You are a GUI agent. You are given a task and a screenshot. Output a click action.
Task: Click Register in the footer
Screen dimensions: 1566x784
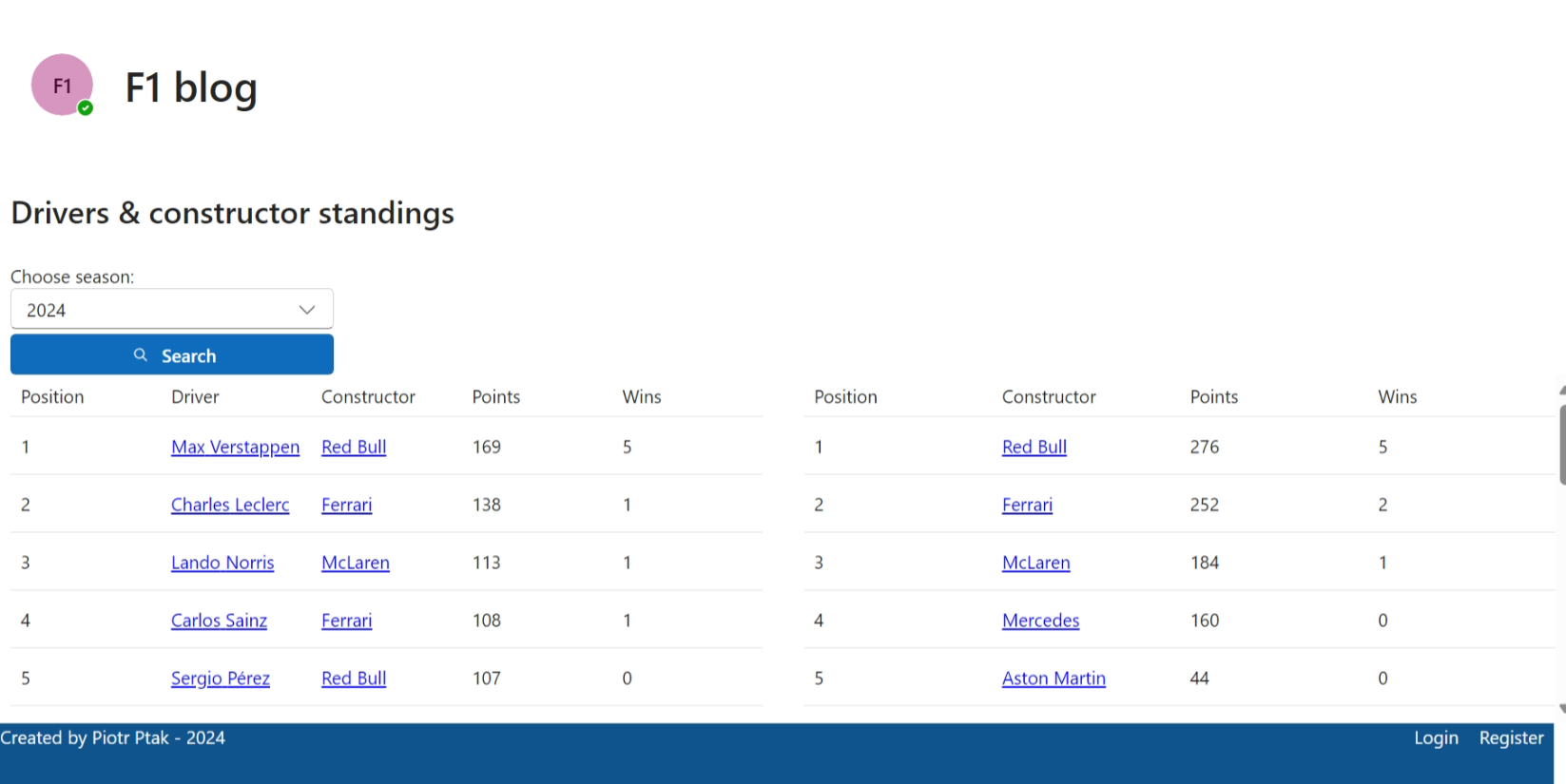point(1511,737)
